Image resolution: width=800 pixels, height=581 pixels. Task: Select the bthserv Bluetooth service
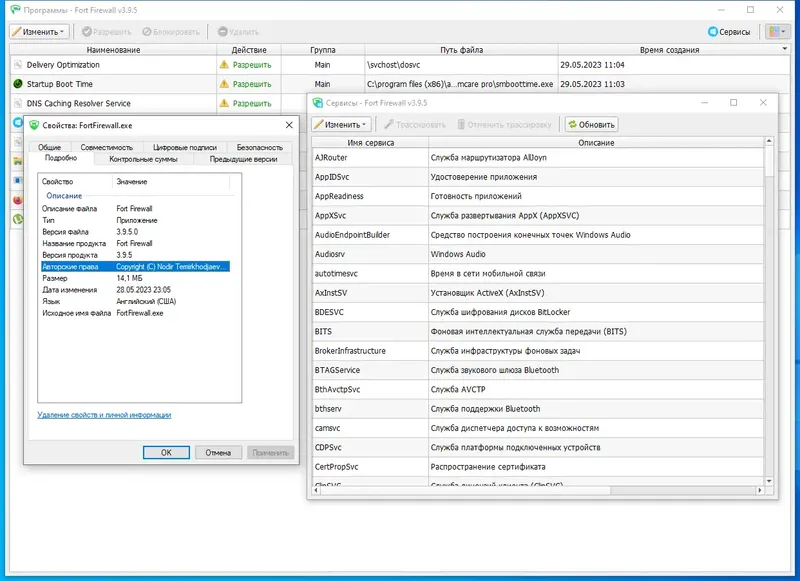point(538,409)
